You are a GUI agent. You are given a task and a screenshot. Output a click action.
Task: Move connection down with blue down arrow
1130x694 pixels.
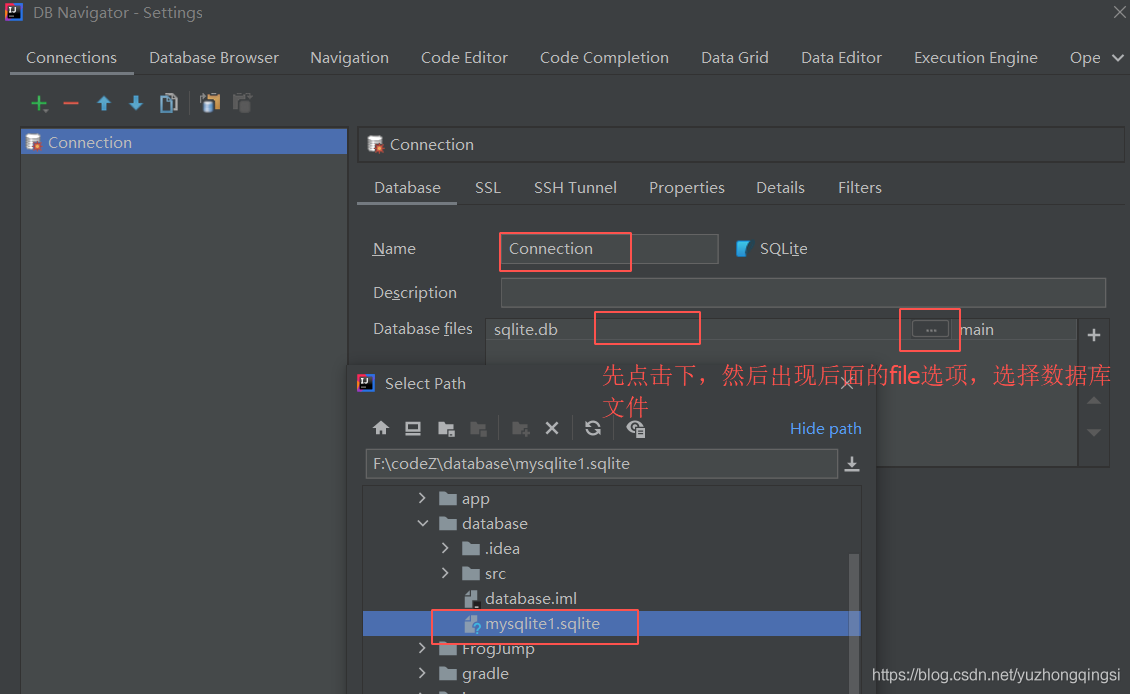click(136, 103)
